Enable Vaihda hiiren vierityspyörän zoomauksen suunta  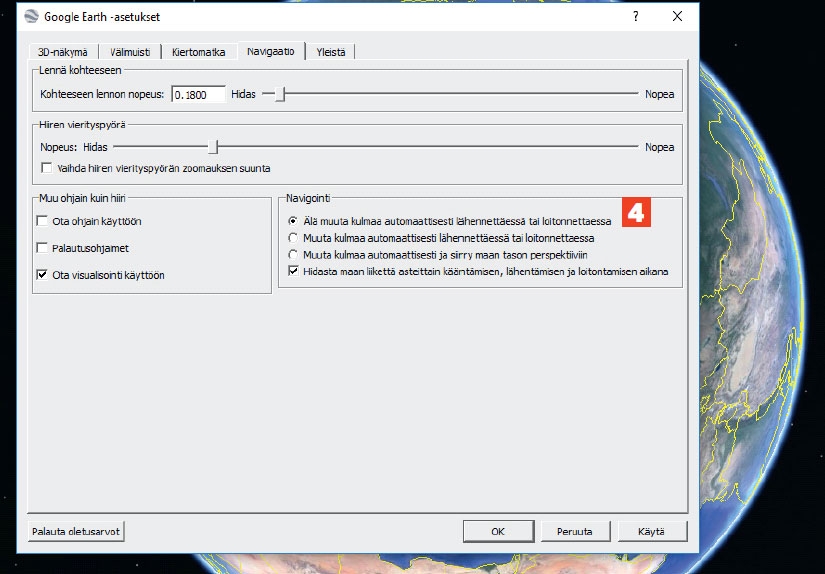[46, 168]
